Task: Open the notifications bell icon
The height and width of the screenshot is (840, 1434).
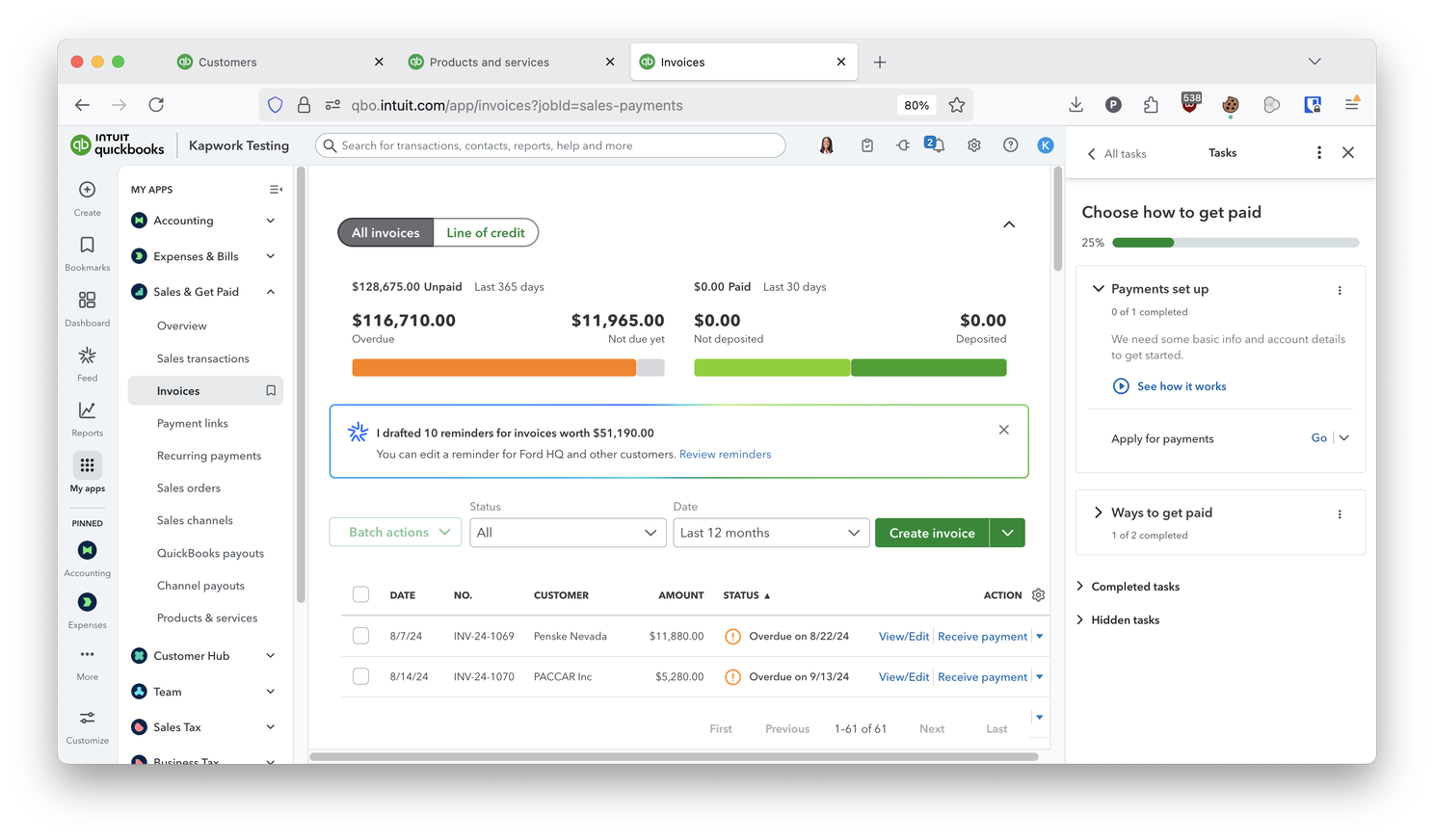Action: 934,145
